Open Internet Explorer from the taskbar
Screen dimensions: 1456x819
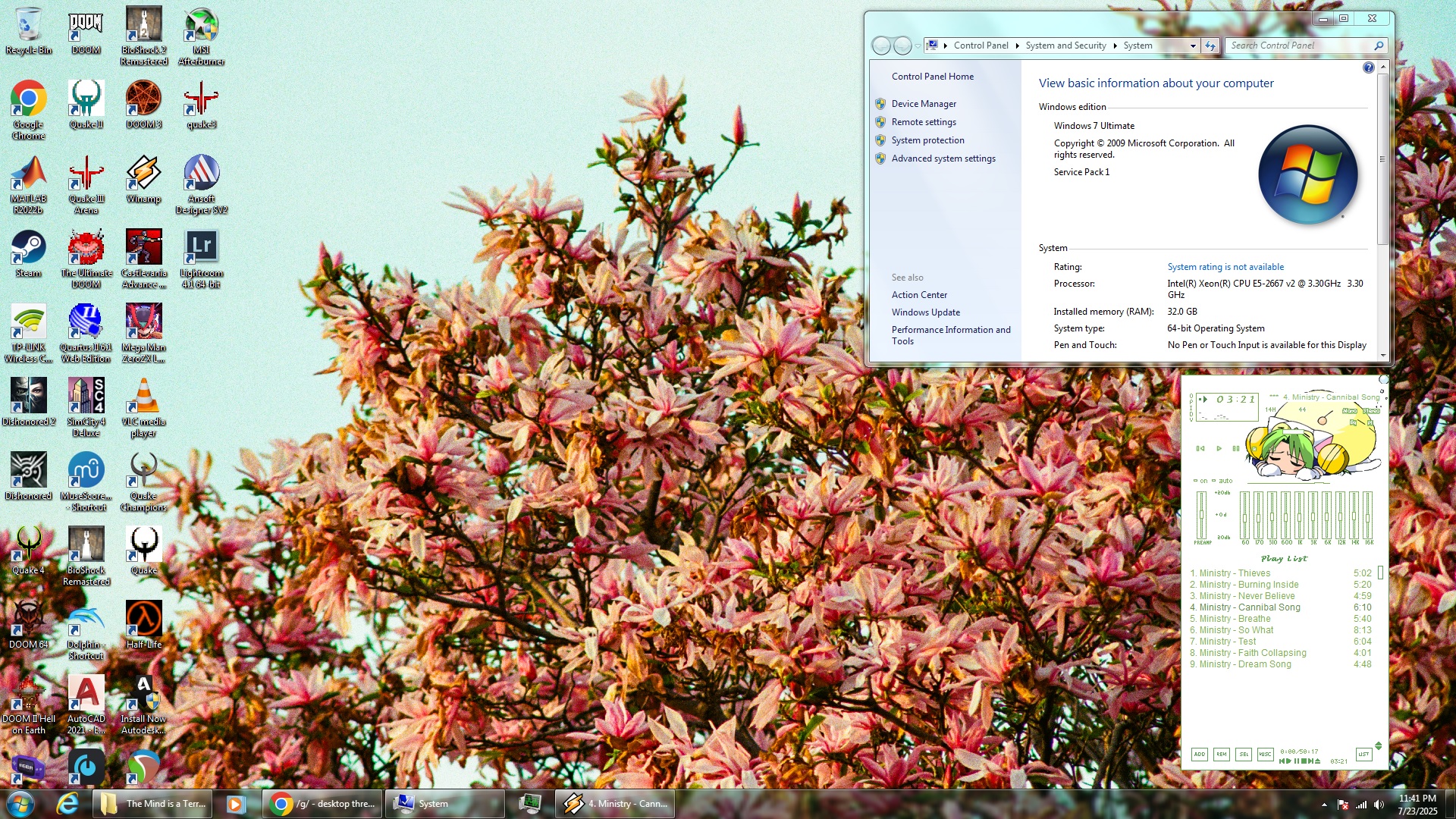pos(68,803)
